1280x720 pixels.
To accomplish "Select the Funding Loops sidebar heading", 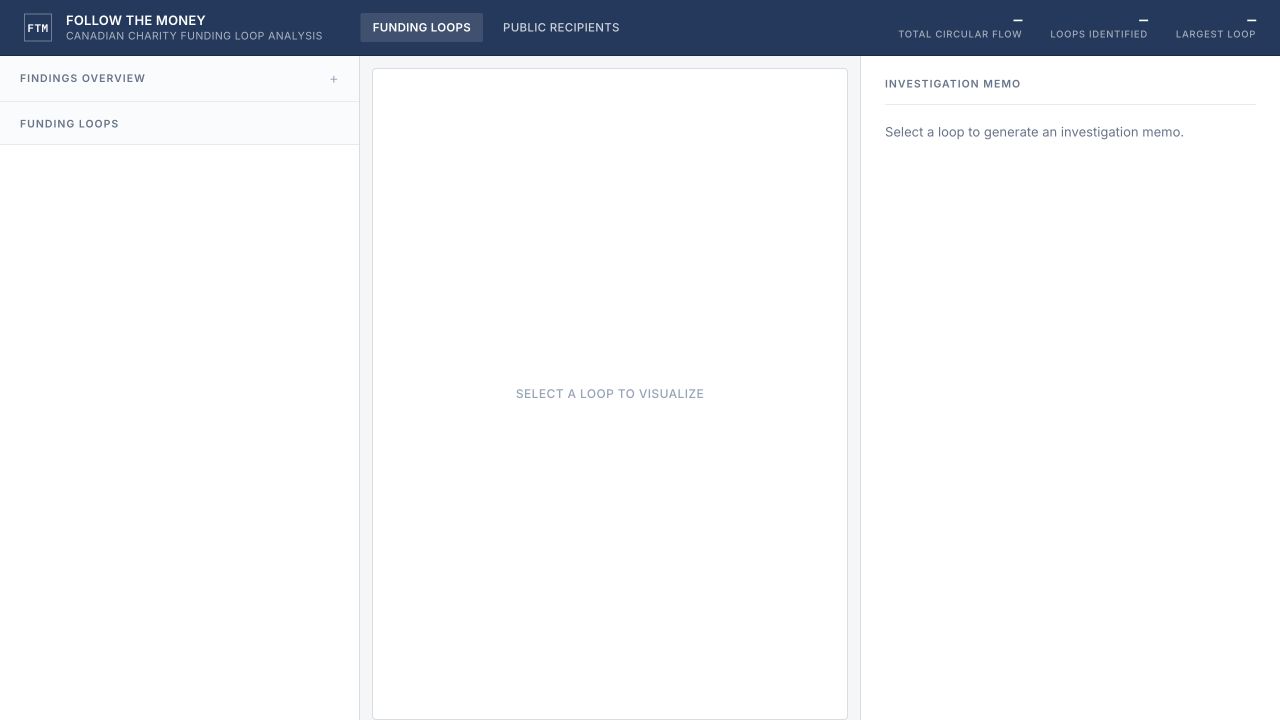I will click(x=69, y=124).
